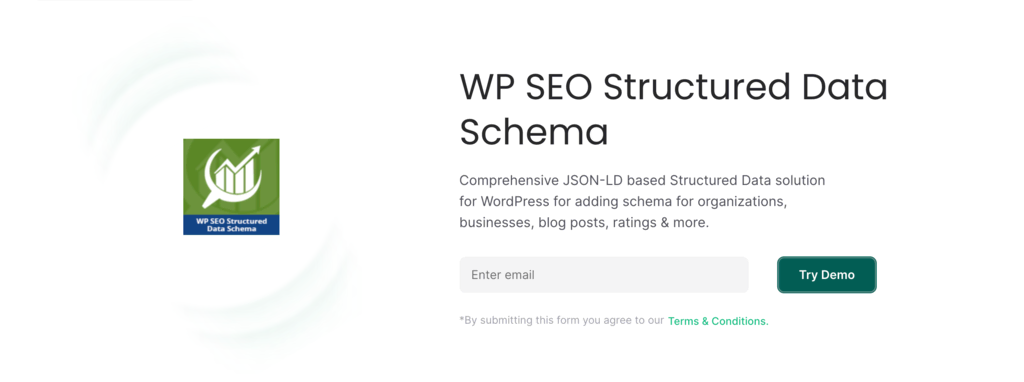Click the 'Enter email' placeholder text

tap(503, 275)
